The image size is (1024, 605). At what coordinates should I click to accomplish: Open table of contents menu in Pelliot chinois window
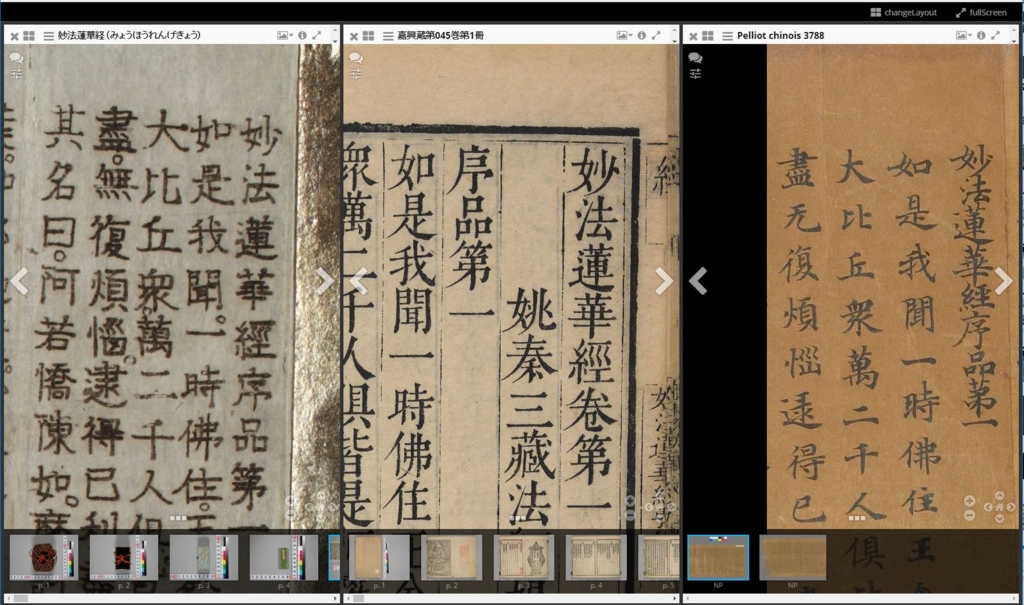click(728, 36)
